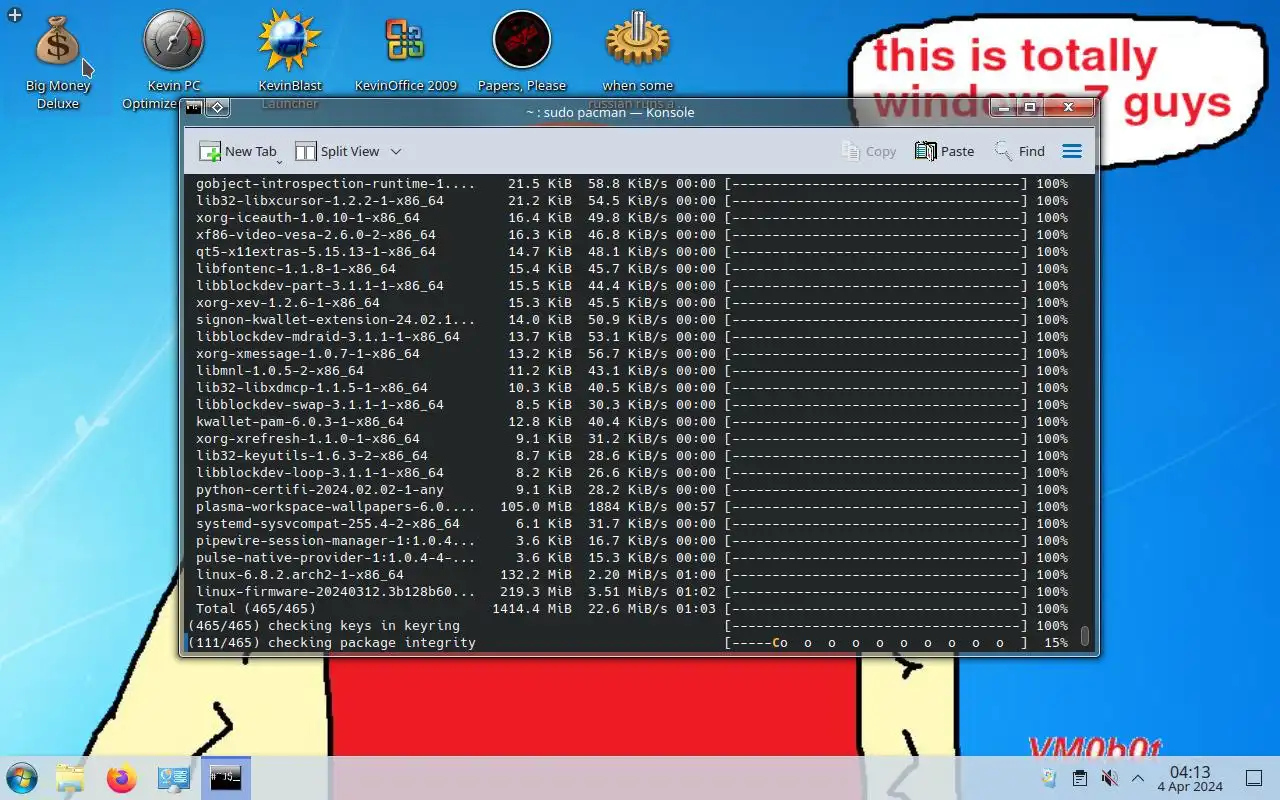Click the plus button at desktop corner
1280x800 pixels.
click(x=14, y=15)
